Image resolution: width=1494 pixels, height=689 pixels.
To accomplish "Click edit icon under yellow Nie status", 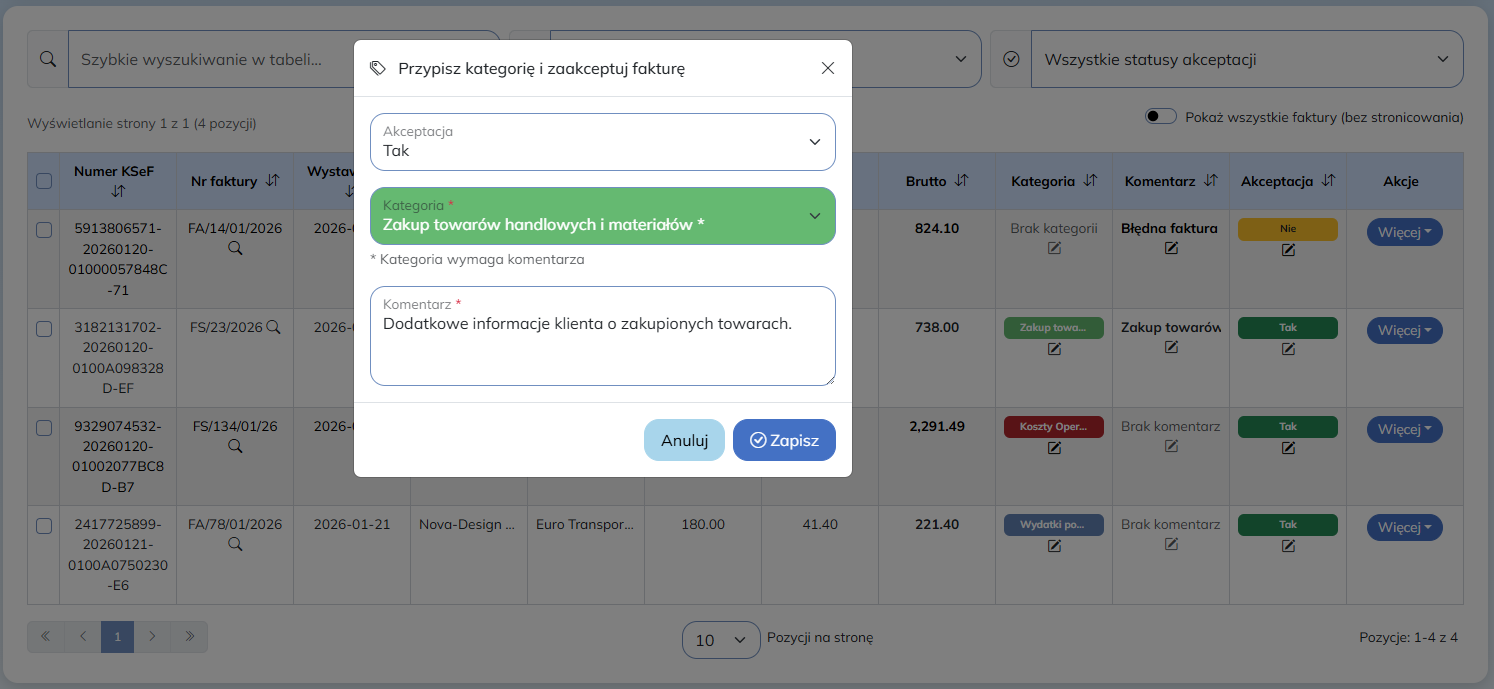I will point(1288,250).
